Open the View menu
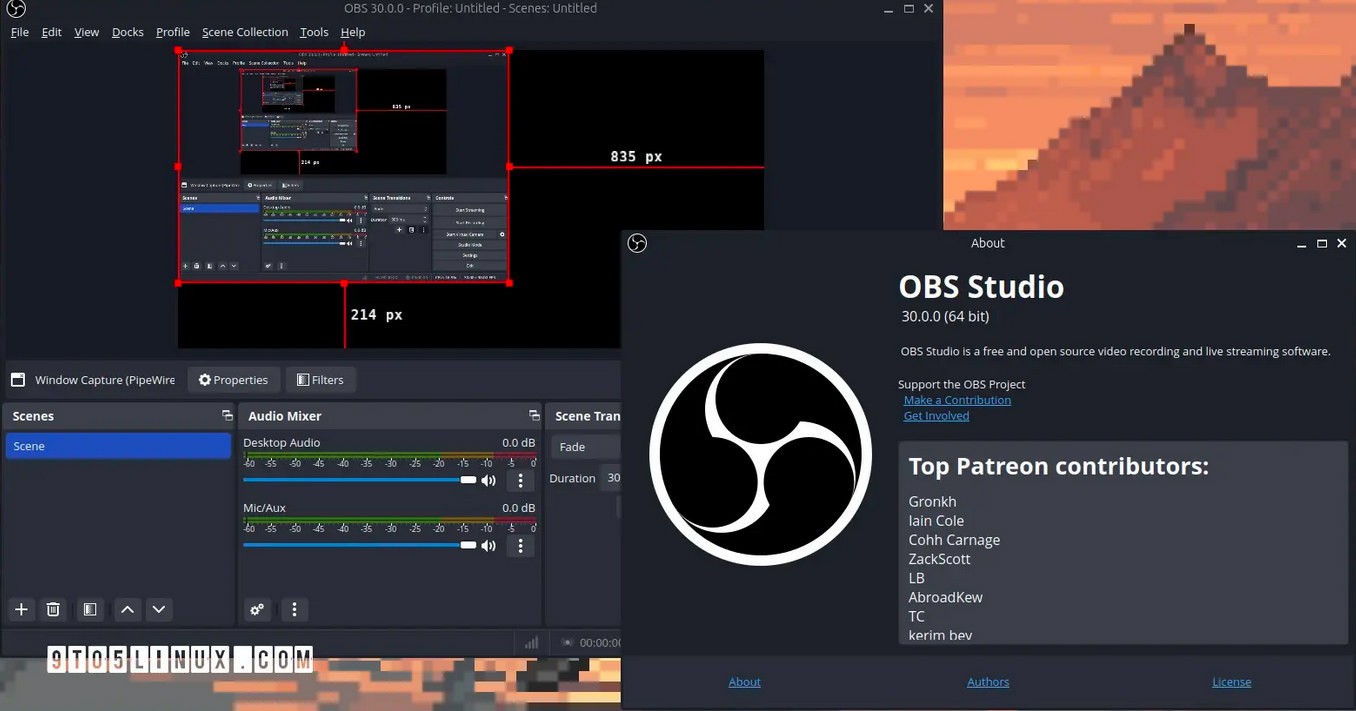Image resolution: width=1356 pixels, height=711 pixels. pos(86,32)
